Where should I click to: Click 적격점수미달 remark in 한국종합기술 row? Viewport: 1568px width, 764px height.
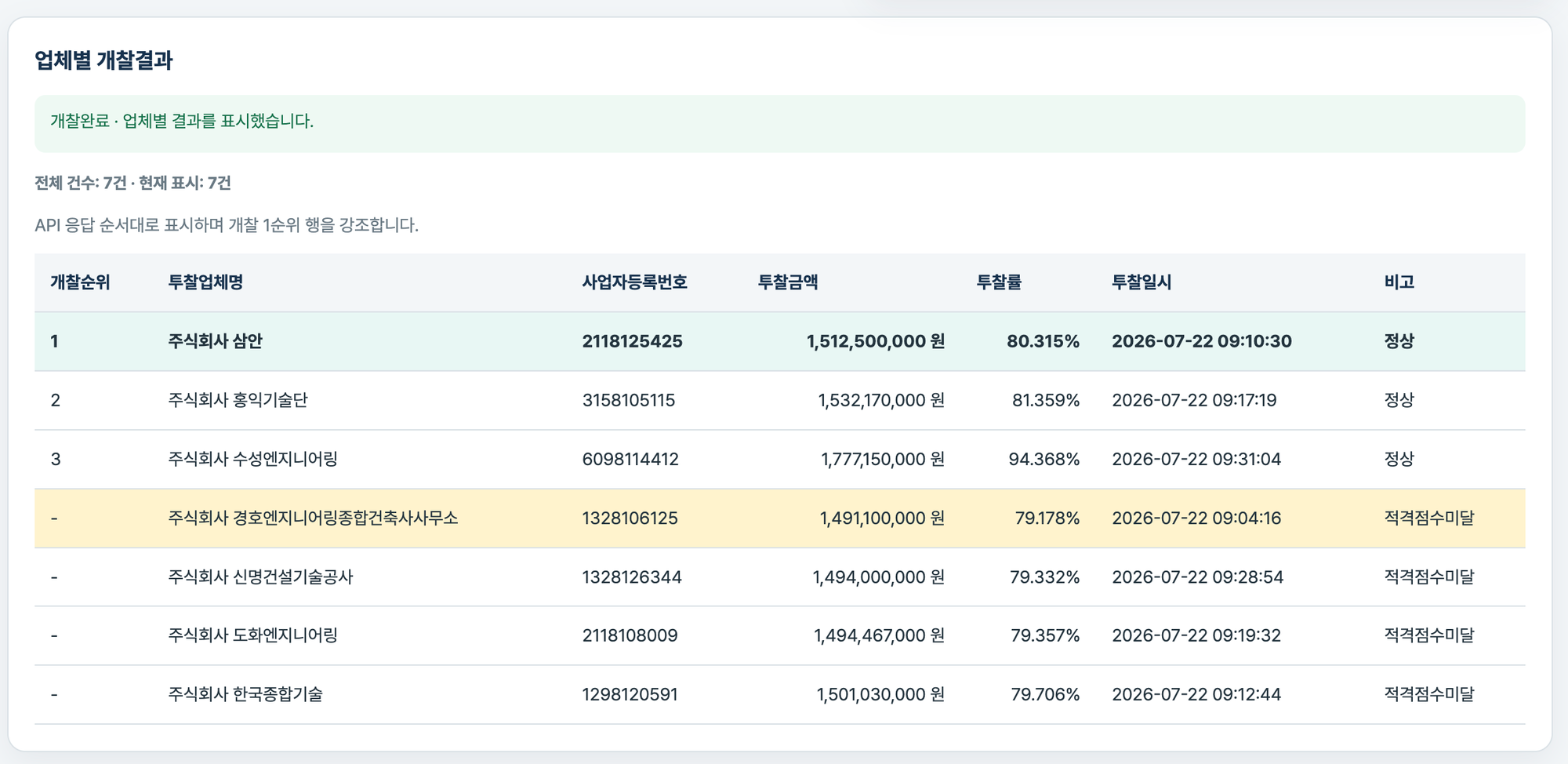point(1429,694)
